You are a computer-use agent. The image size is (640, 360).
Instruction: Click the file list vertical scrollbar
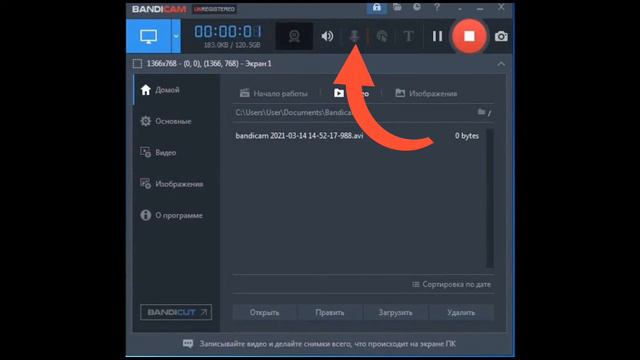pos(490,199)
